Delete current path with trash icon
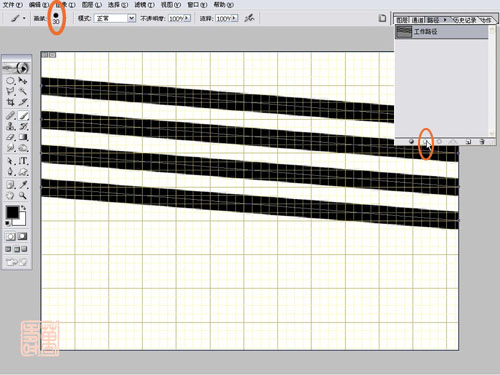The width and height of the screenshot is (500, 375). (482, 142)
